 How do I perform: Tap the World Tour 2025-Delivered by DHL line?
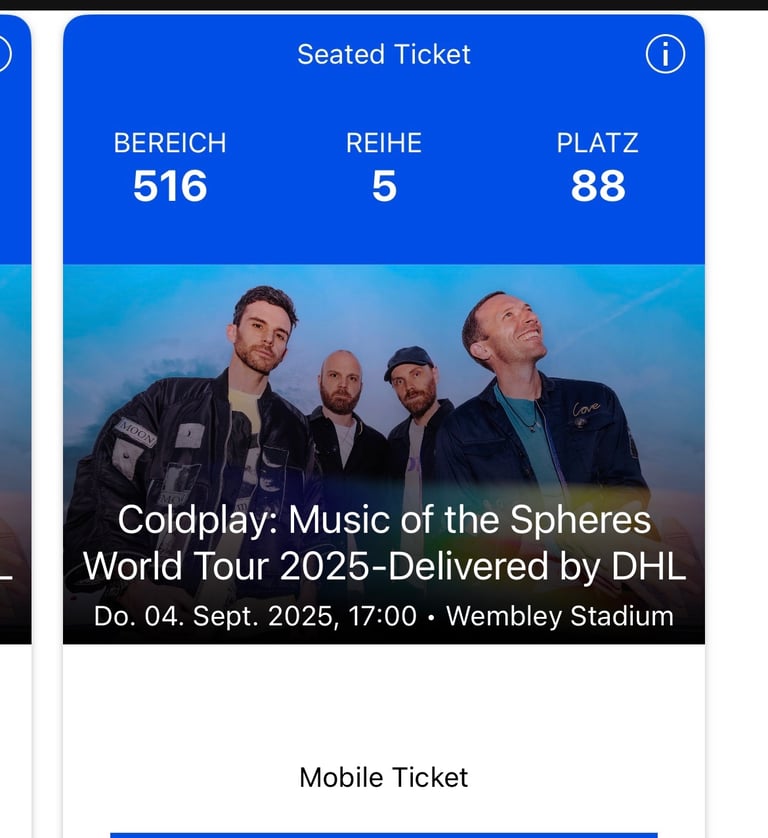[384, 566]
